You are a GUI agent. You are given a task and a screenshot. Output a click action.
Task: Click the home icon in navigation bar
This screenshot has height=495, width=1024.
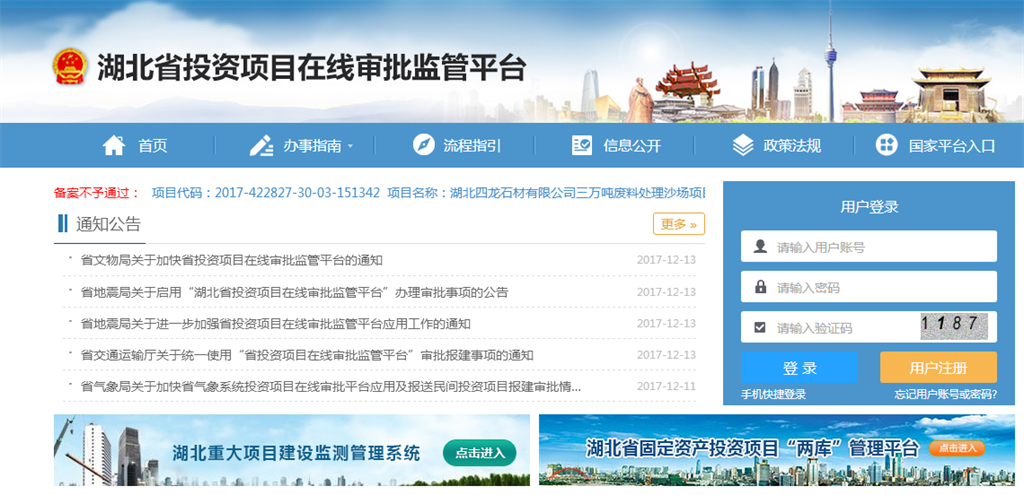[x=114, y=146]
